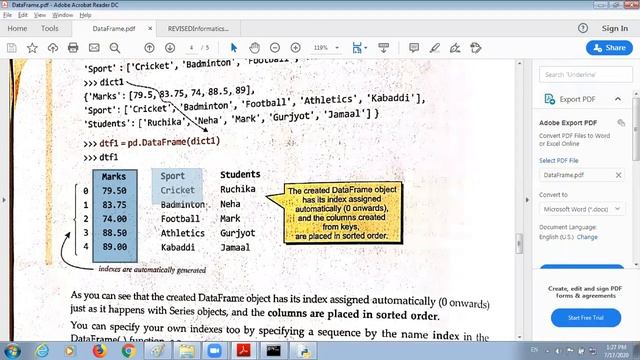The image size is (640, 360).
Task: Zoom in with the plus icon
Action: tap(296, 48)
